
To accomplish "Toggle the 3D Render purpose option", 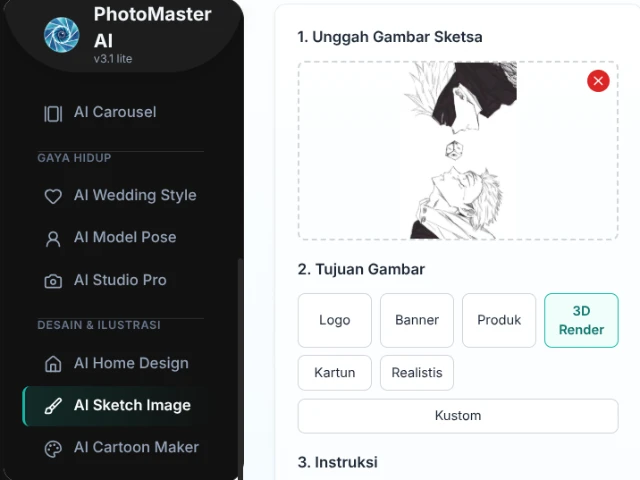I will click(581, 320).
